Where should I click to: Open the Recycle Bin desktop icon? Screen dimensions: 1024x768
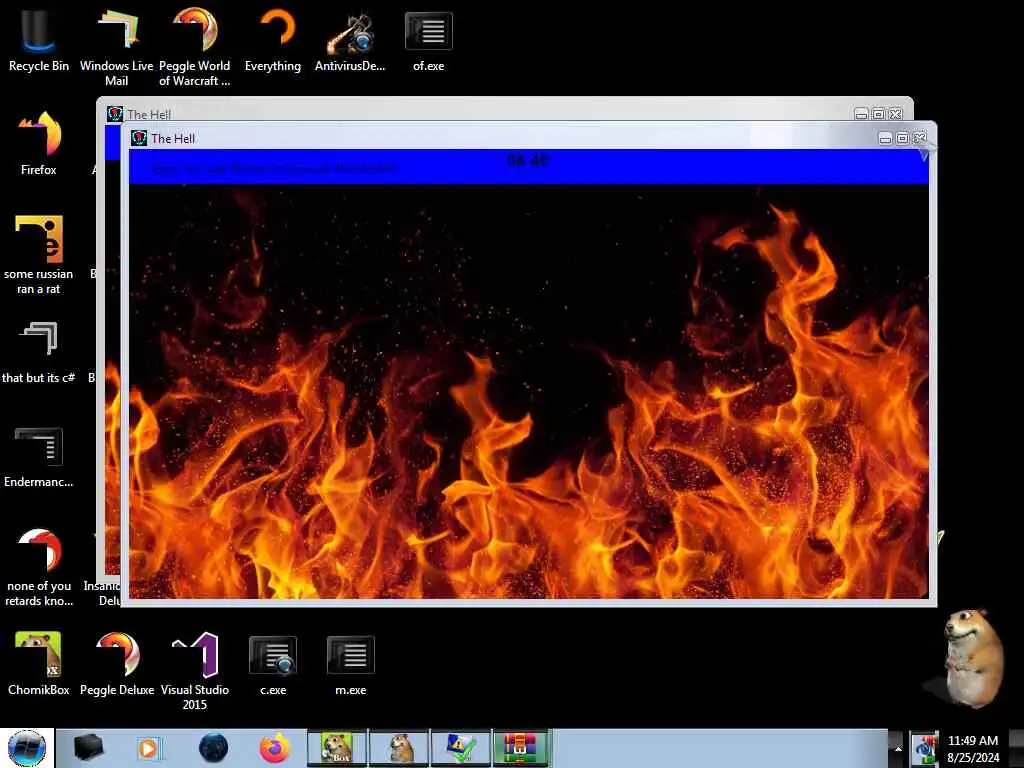(39, 39)
